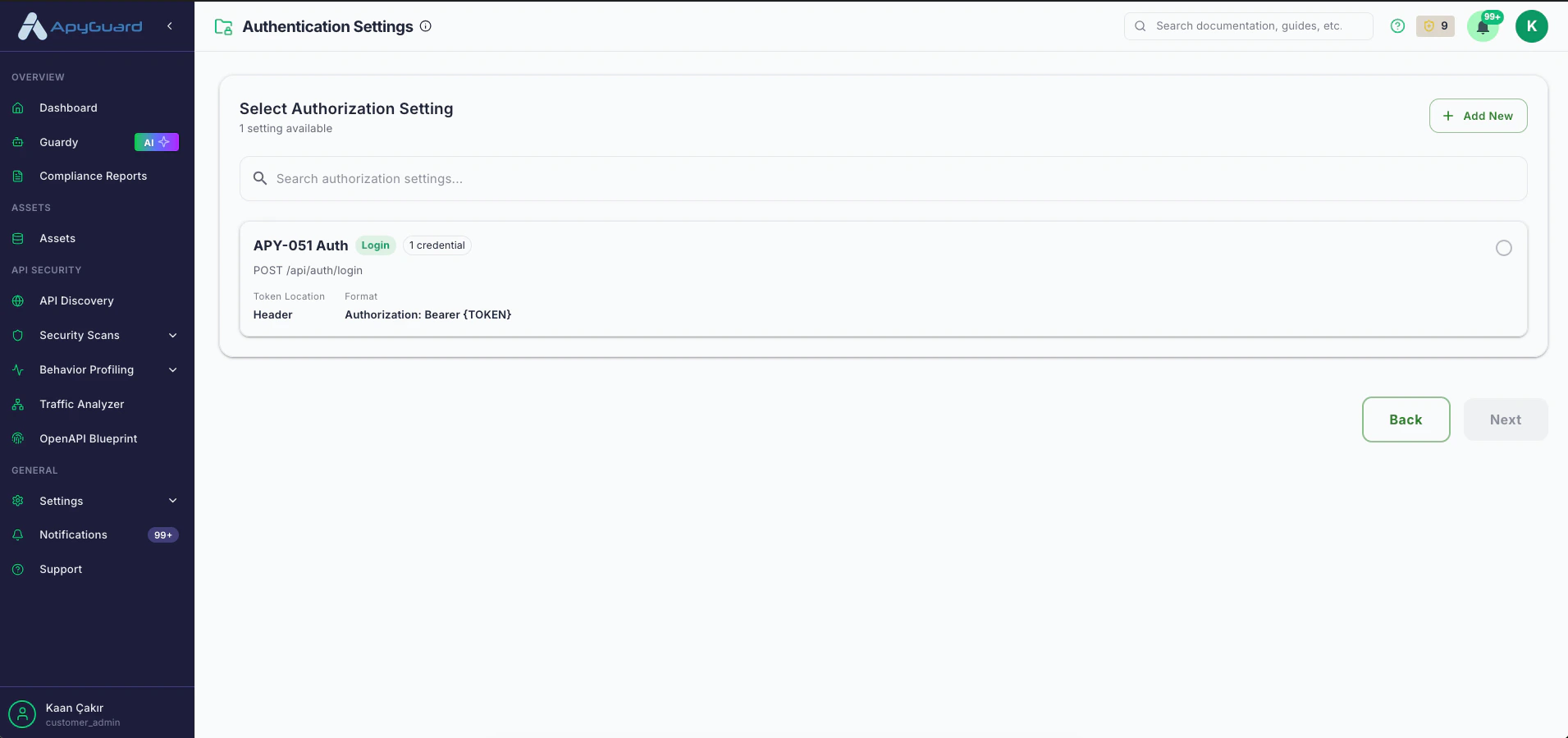Image resolution: width=1568 pixels, height=738 pixels.
Task: Click the Traffic Analyzer network icon
Action: tap(18, 405)
